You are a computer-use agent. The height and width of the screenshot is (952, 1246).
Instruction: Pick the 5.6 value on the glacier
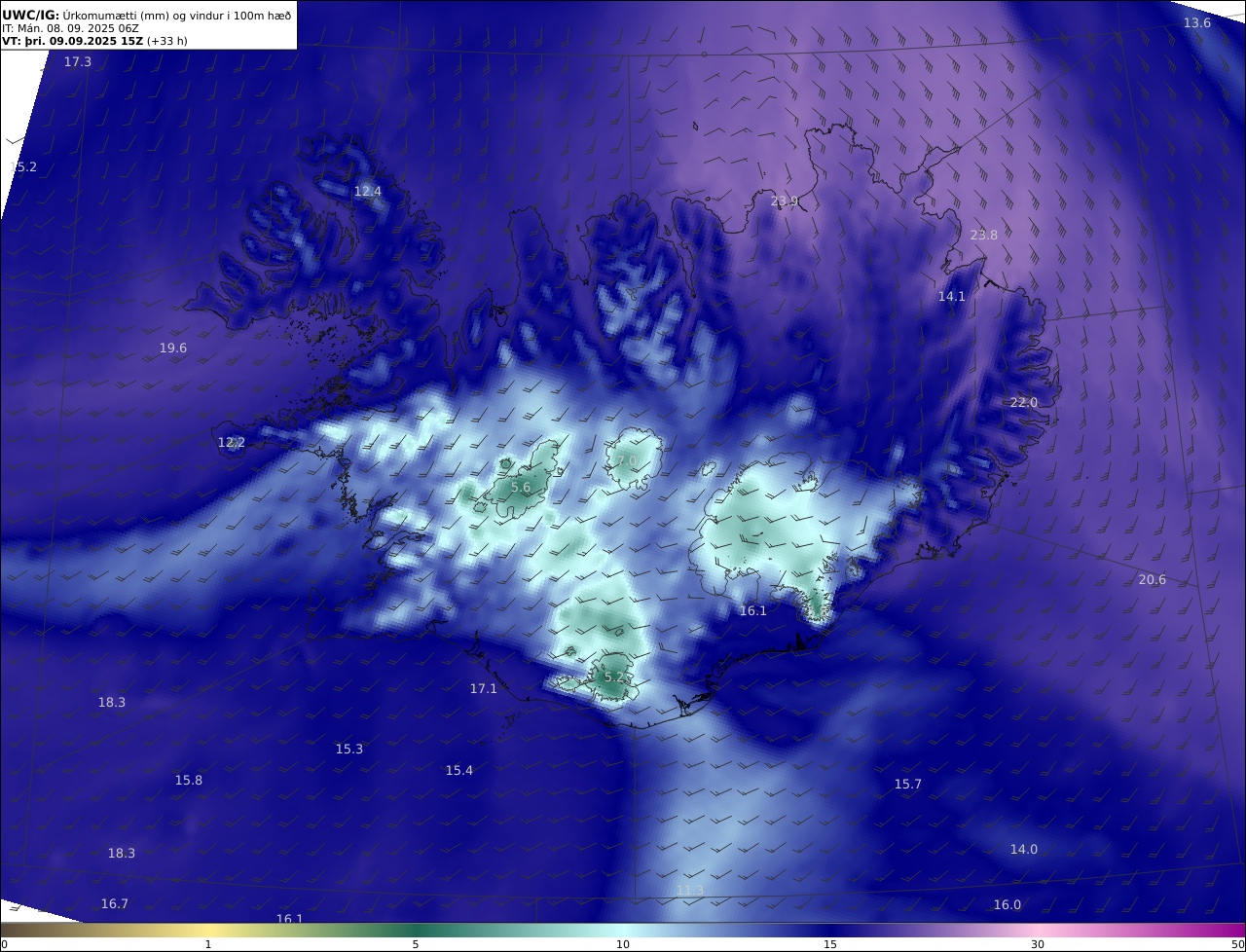point(521,487)
